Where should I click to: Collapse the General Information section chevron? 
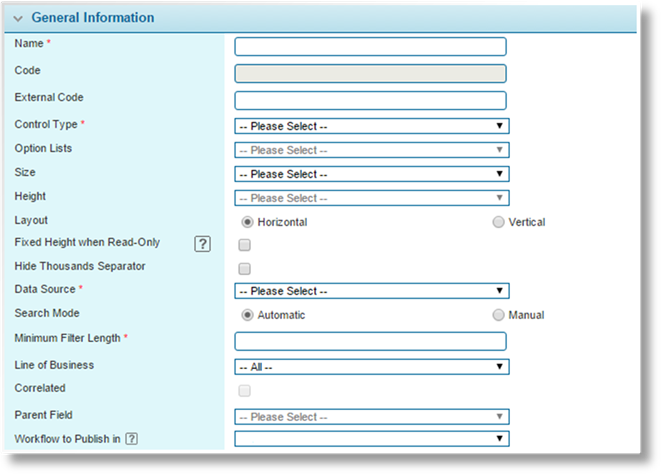pyautogui.click(x=18, y=19)
